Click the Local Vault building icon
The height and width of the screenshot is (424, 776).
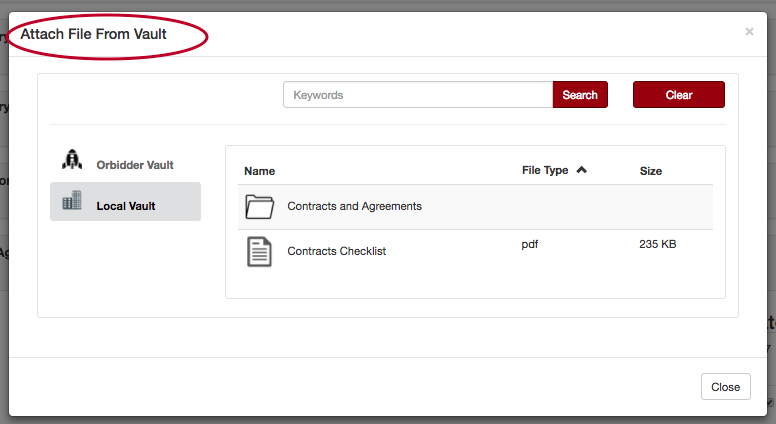pyautogui.click(x=72, y=200)
